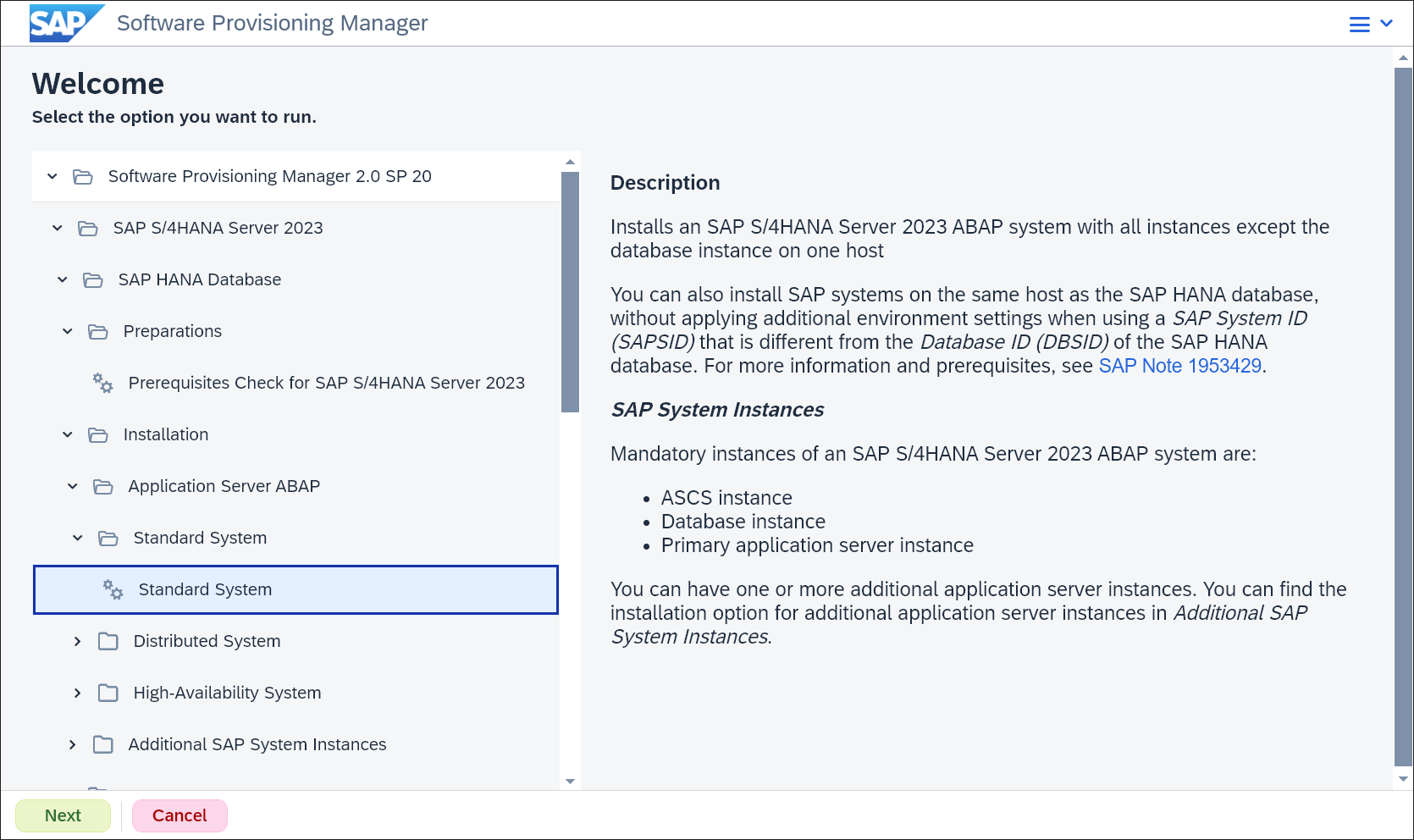This screenshot has width=1414, height=840.
Task: Select the Additional SAP System Instances label
Action: [257, 744]
